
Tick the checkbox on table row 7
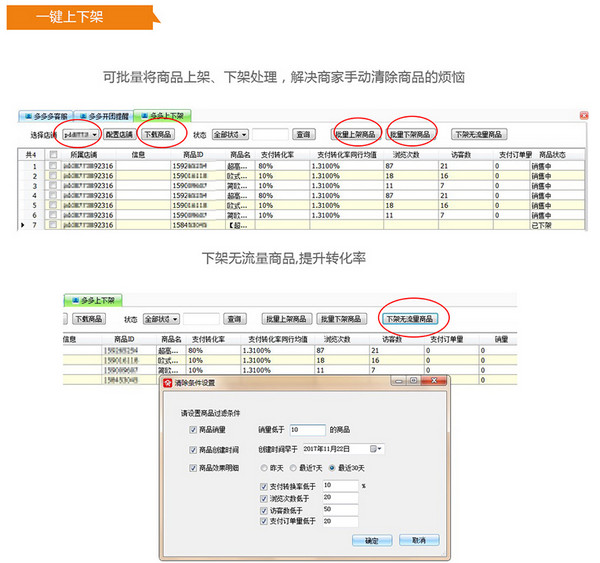point(53,225)
